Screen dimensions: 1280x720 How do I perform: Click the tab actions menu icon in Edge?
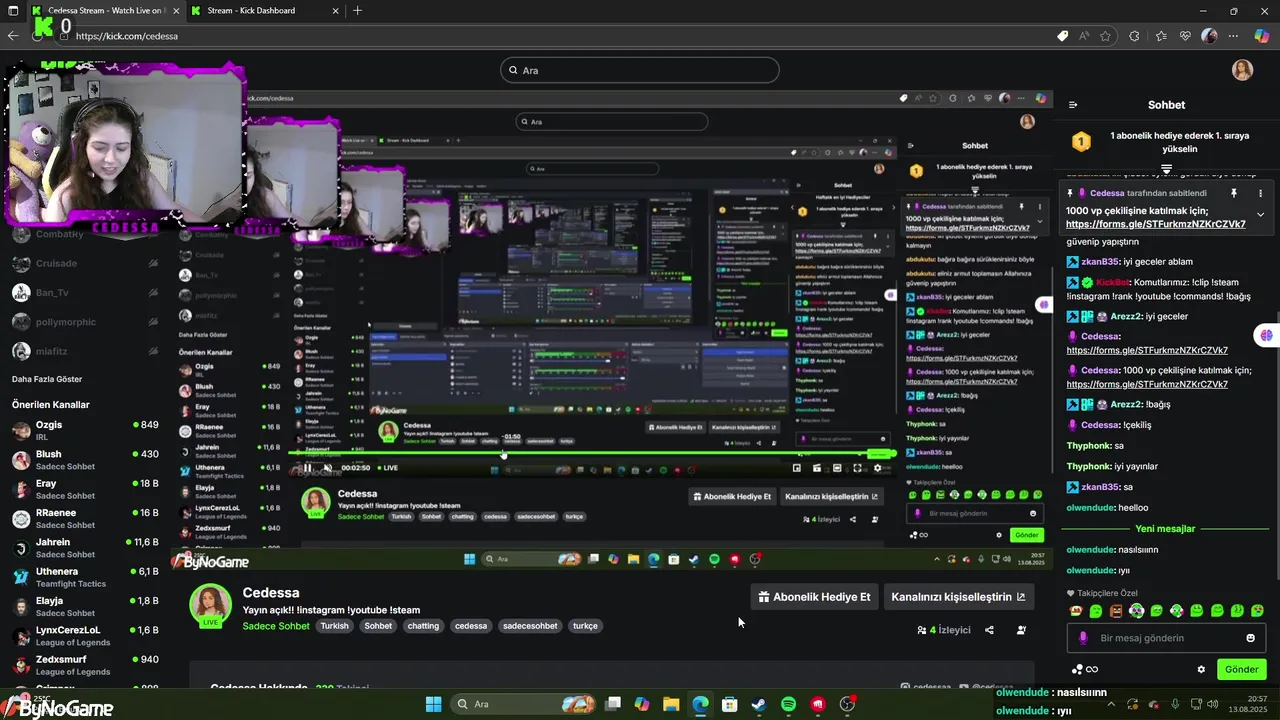(x=13, y=11)
